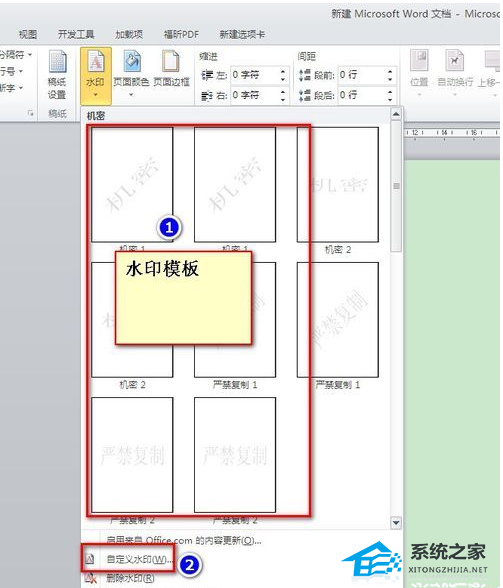This screenshot has width=503, height=588.
Task: Select 启用来自 Office.com 的内容更新 menu option
Action: click(x=184, y=540)
